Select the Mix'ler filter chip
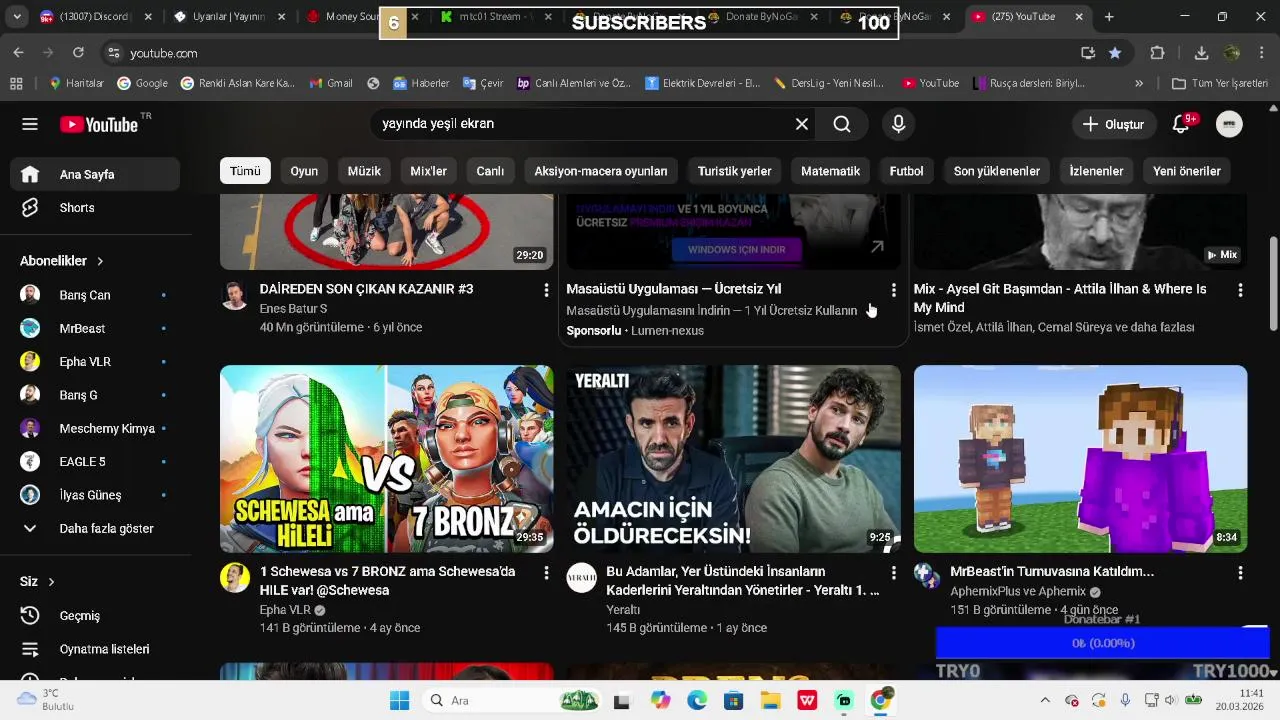 428,171
